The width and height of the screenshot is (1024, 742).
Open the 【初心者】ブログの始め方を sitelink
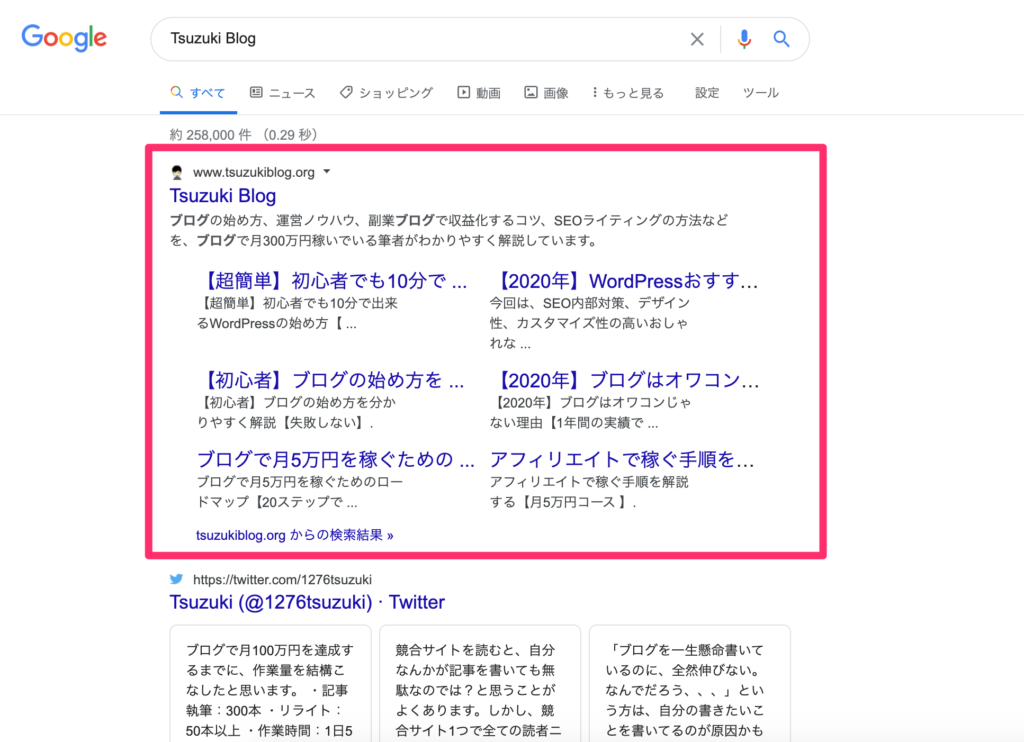pos(330,380)
